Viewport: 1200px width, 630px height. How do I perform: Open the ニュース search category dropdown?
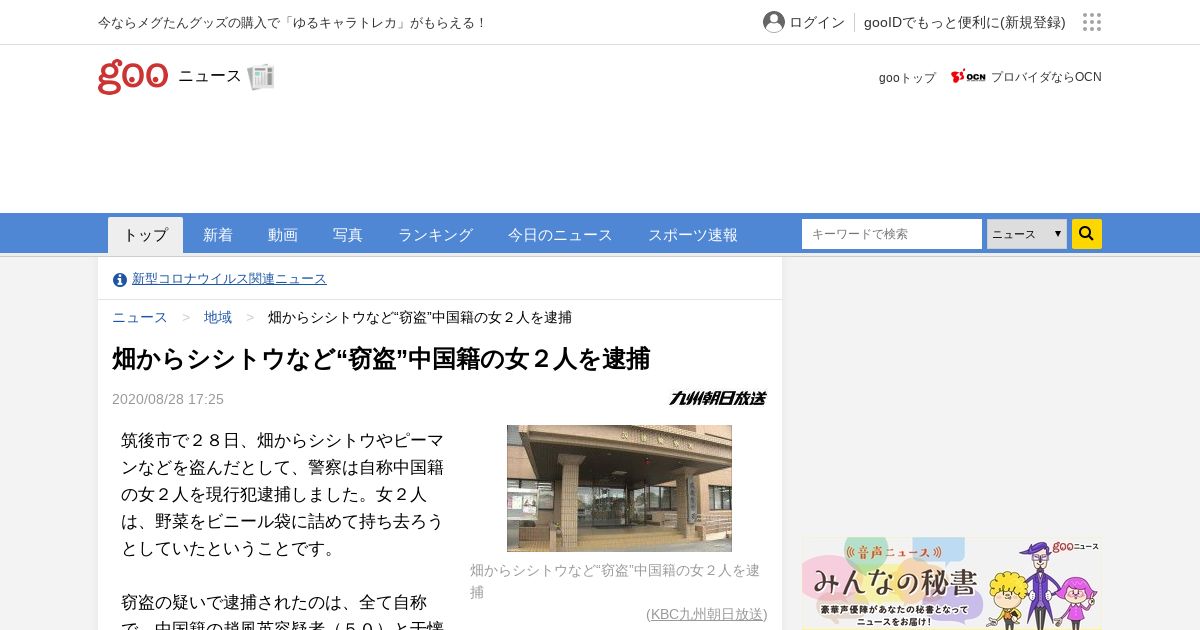pos(1027,234)
